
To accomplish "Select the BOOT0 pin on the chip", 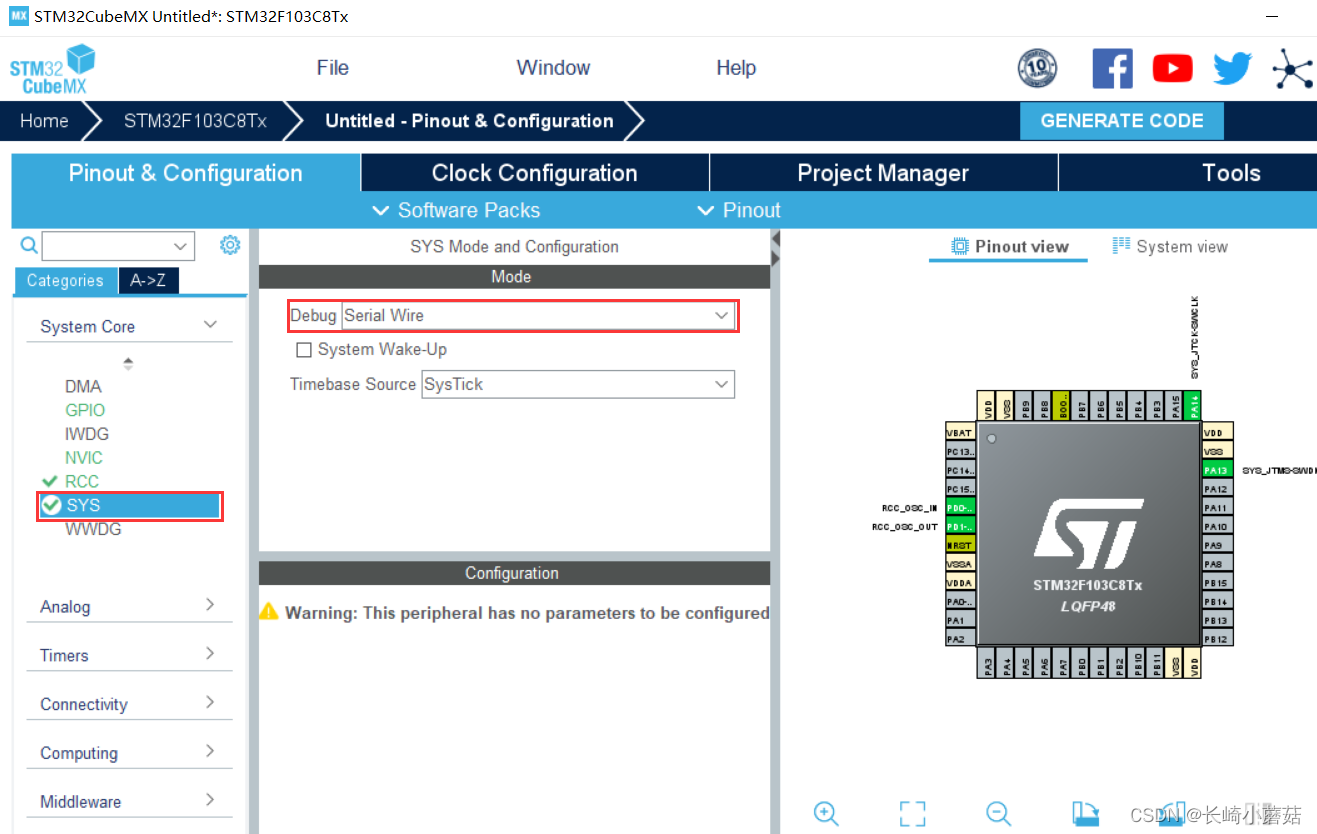I will pos(1062,405).
